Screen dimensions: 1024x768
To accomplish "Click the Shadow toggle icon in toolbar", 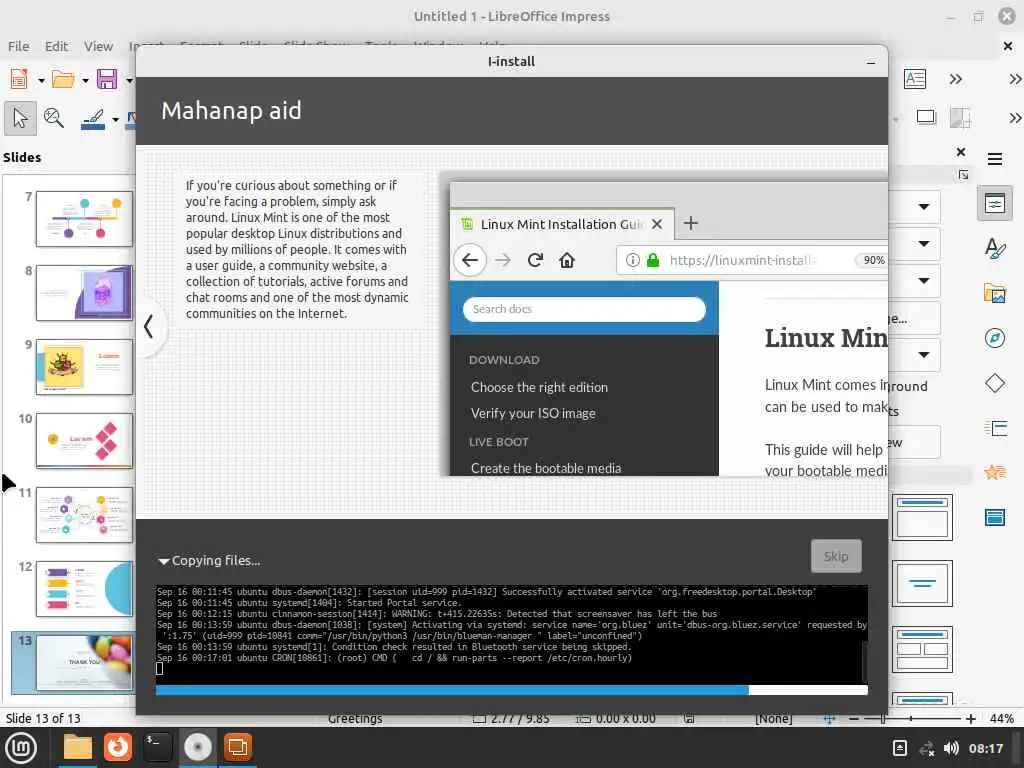I will point(925,118).
